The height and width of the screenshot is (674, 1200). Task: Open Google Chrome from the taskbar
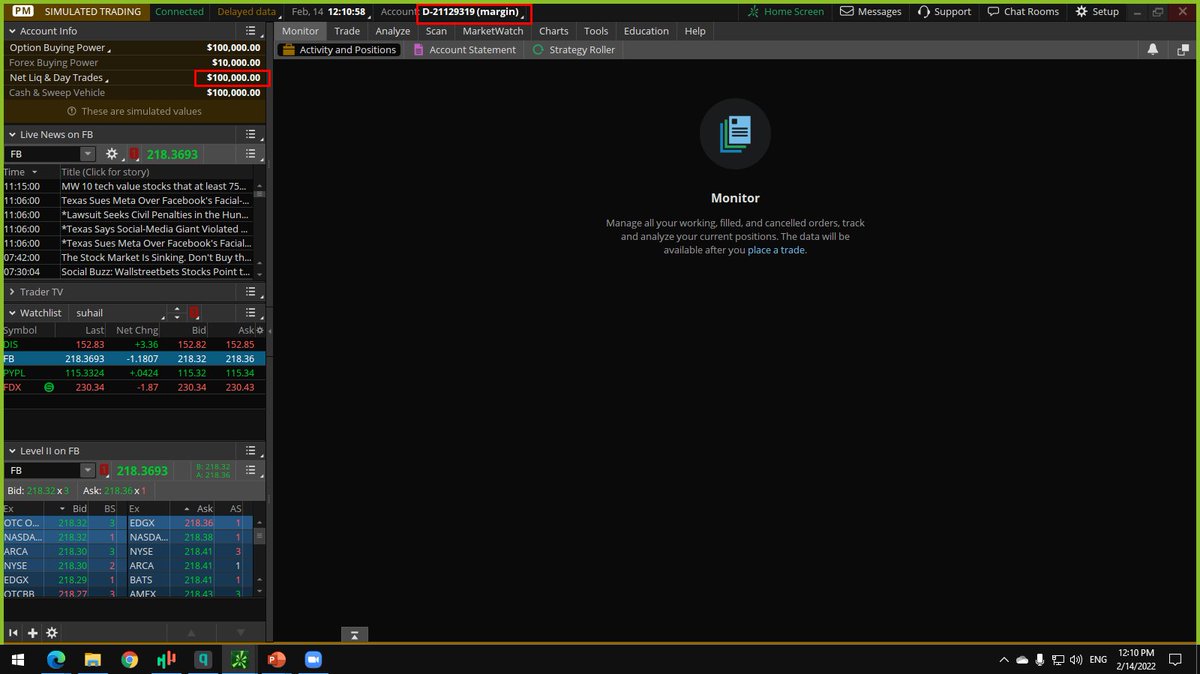point(129,659)
